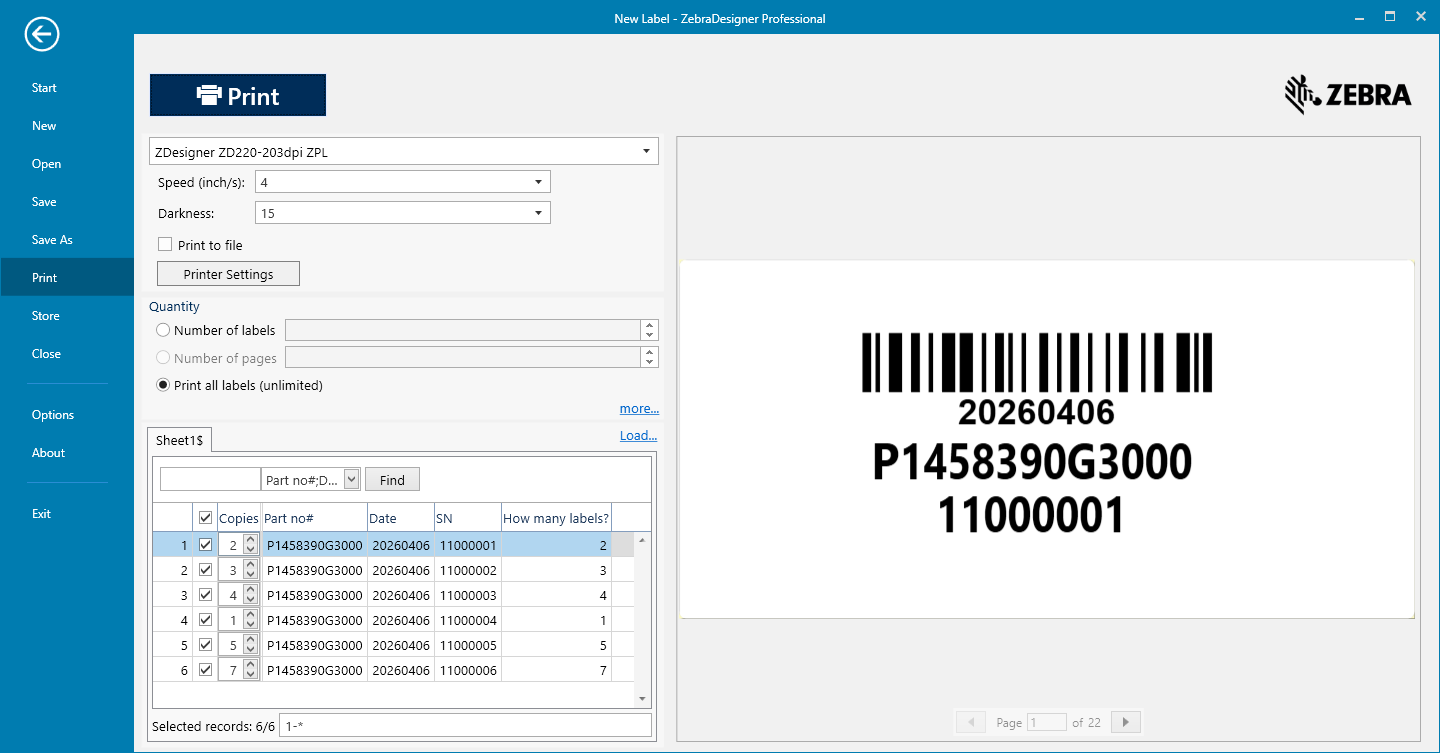Viewport: 1440px width, 753px height.
Task: Open About in the sidebar
Action: coord(48,453)
